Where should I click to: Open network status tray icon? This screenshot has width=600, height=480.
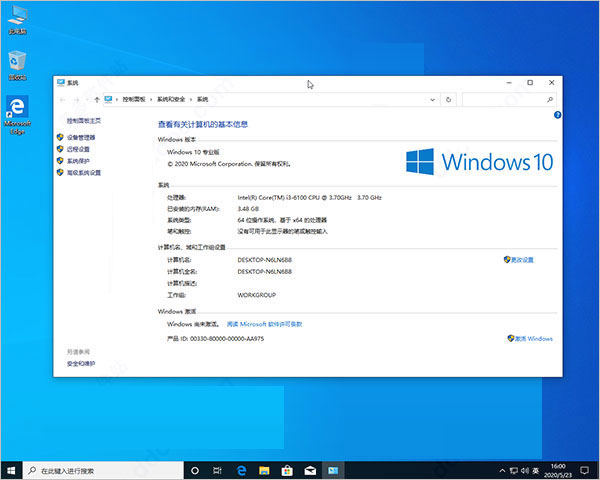[x=514, y=471]
